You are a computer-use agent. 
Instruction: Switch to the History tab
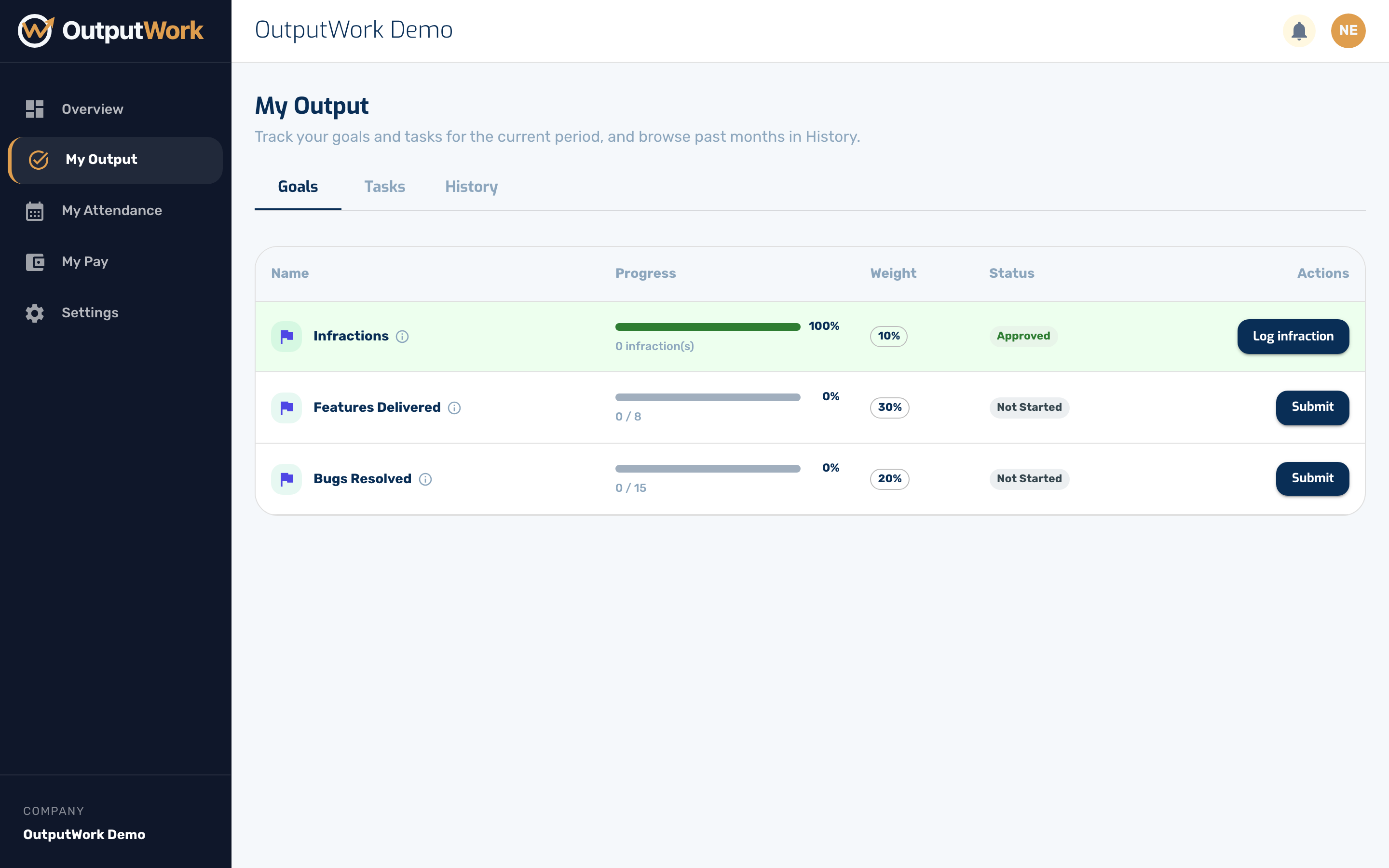click(471, 187)
